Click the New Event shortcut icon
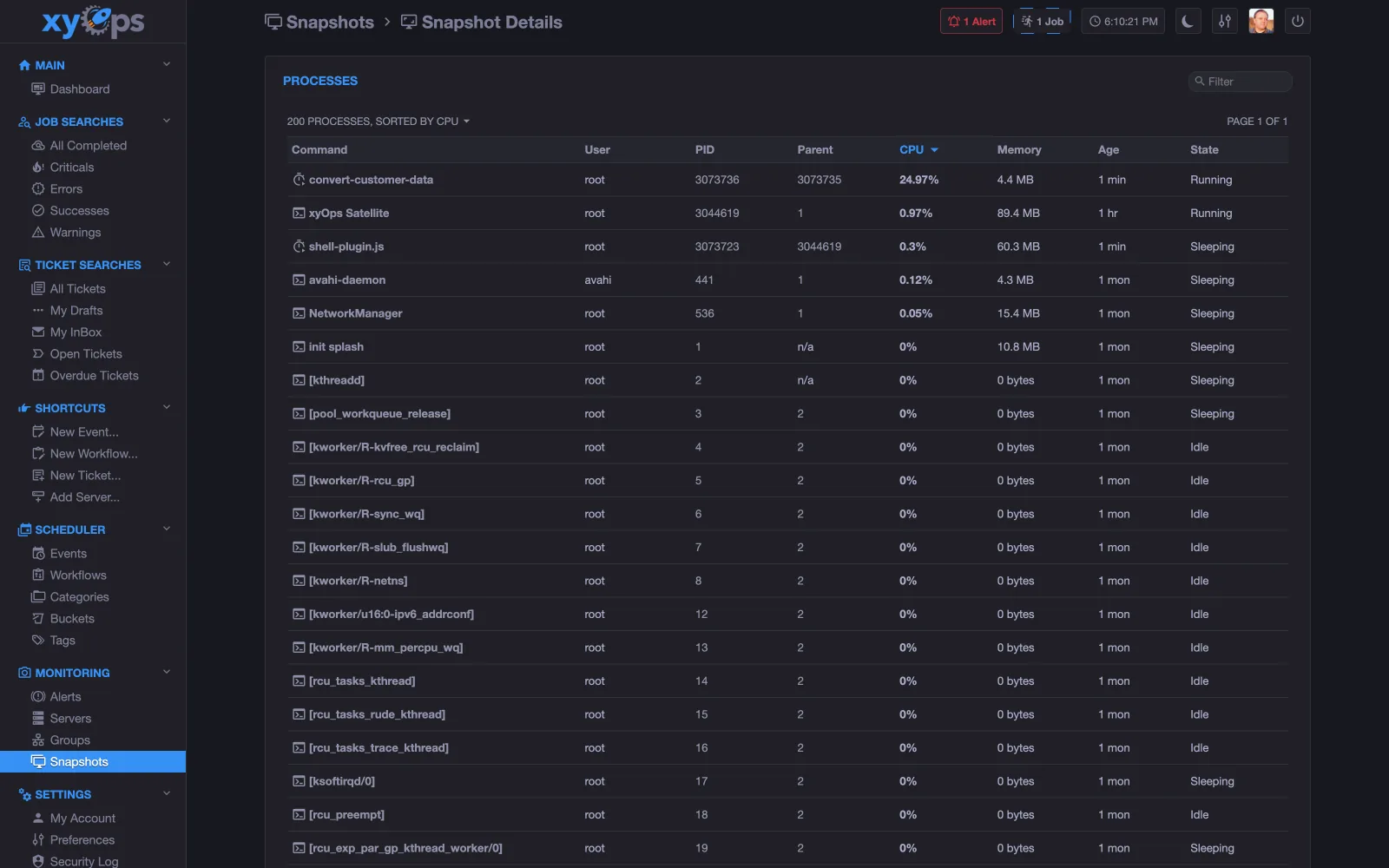This screenshot has height=868, width=1389. (x=38, y=431)
